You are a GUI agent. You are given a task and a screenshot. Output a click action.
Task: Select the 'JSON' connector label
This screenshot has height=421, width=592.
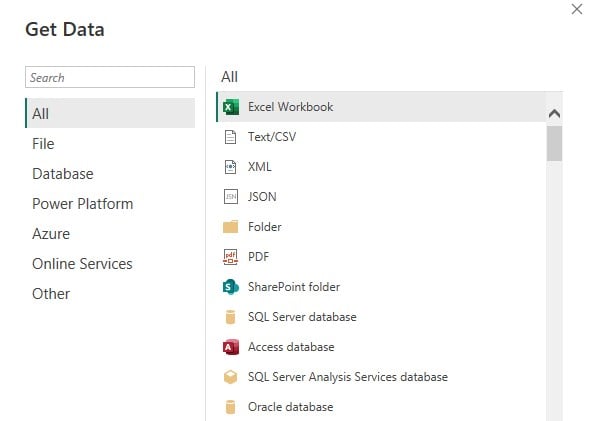point(262,197)
